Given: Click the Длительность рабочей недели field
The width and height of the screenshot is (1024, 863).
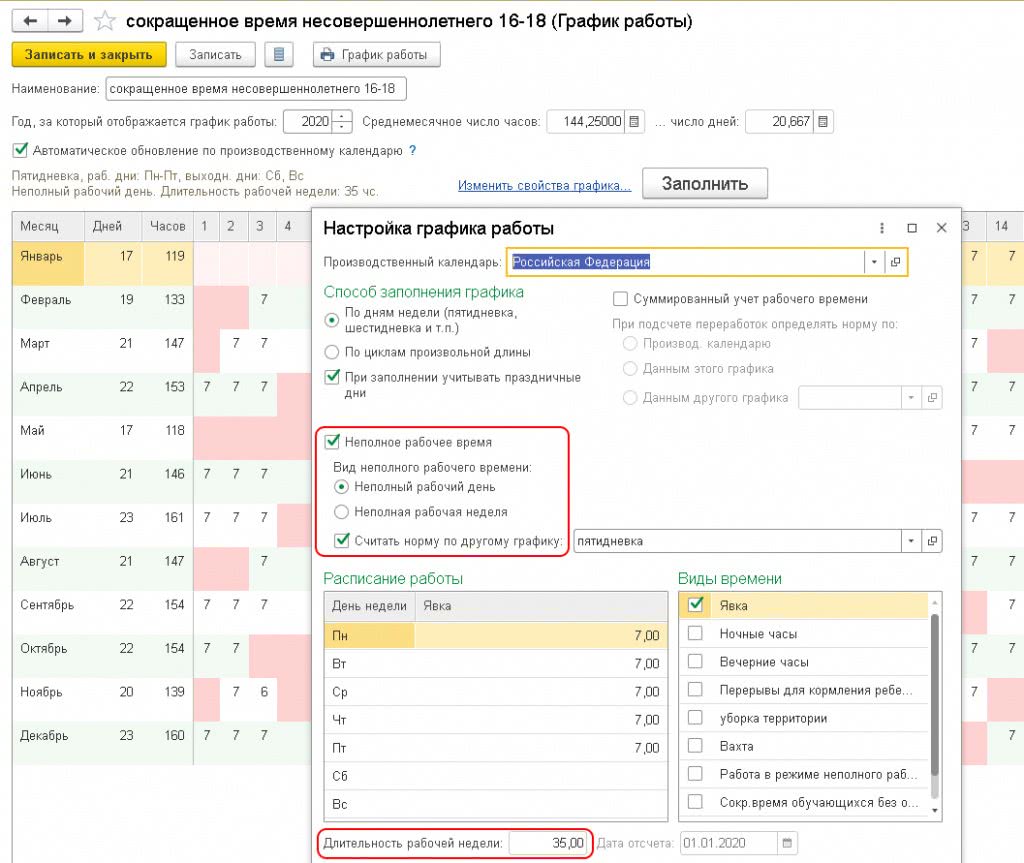Looking at the screenshot, I should 548,843.
